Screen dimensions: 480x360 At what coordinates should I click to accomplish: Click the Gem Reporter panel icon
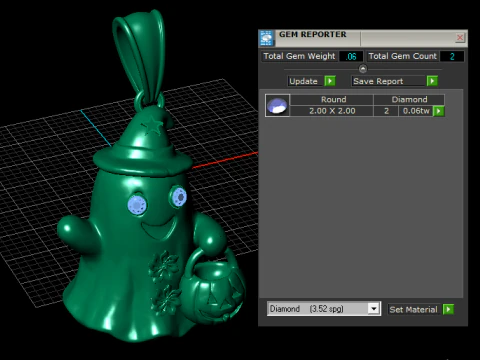tap(266, 38)
